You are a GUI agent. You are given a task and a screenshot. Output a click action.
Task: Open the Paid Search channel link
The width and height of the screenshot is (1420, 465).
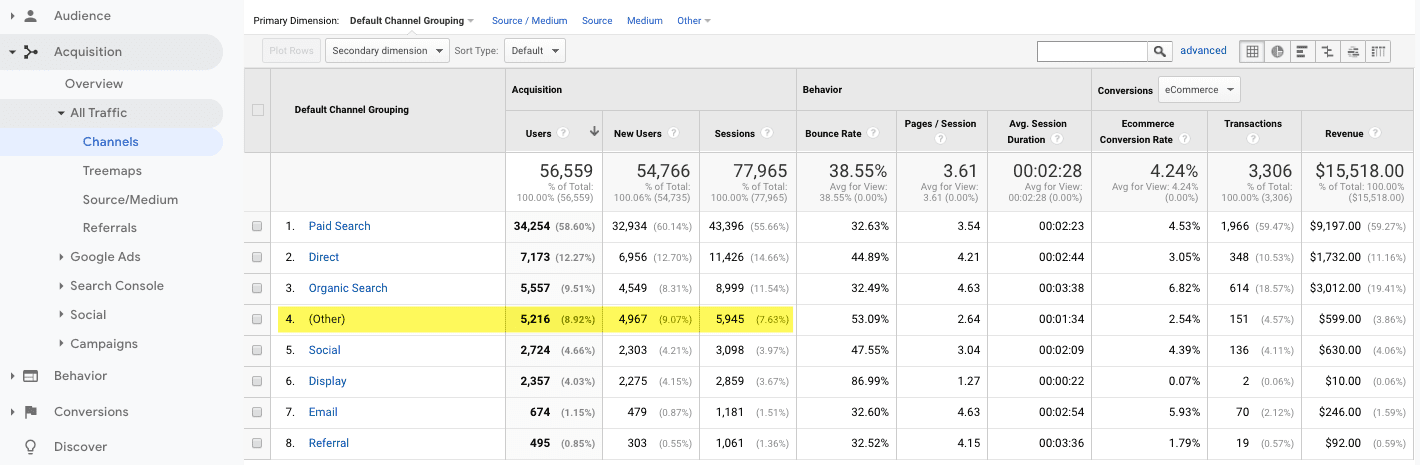[x=340, y=226]
